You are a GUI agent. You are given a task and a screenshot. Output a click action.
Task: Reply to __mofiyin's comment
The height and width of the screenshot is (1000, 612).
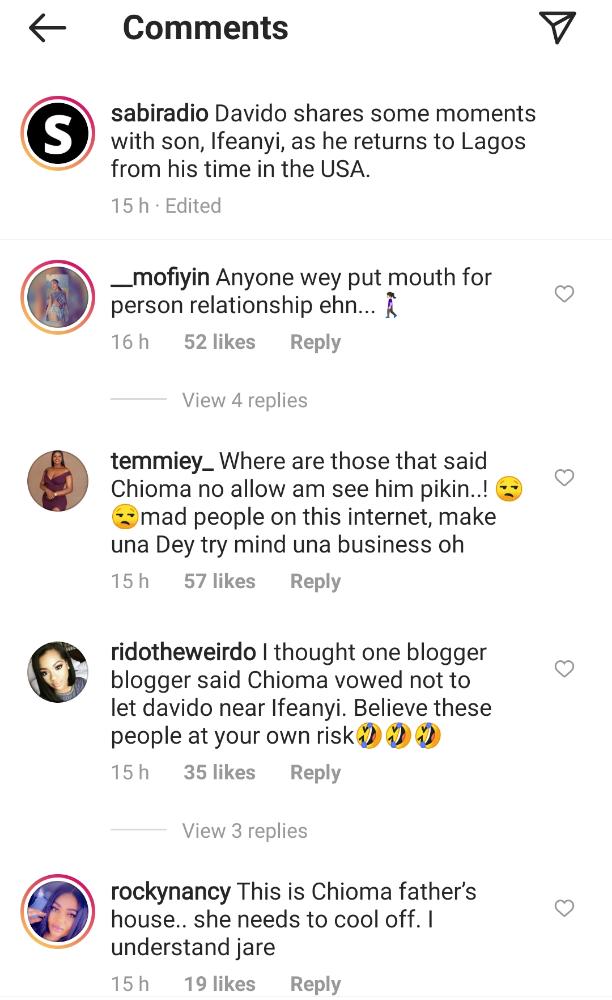[x=315, y=342]
